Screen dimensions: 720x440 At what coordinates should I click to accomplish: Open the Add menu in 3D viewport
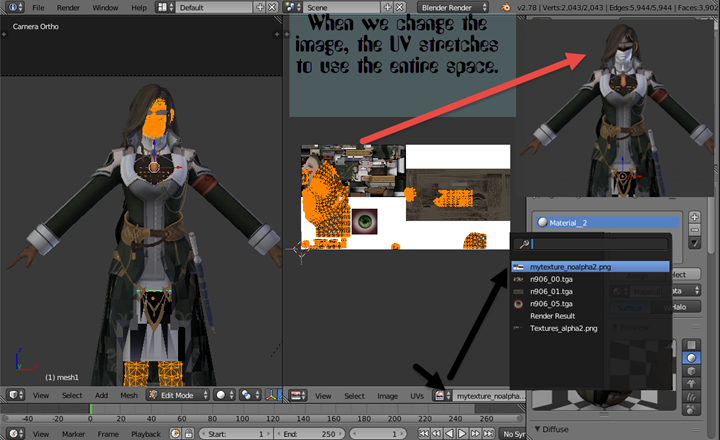click(101, 395)
